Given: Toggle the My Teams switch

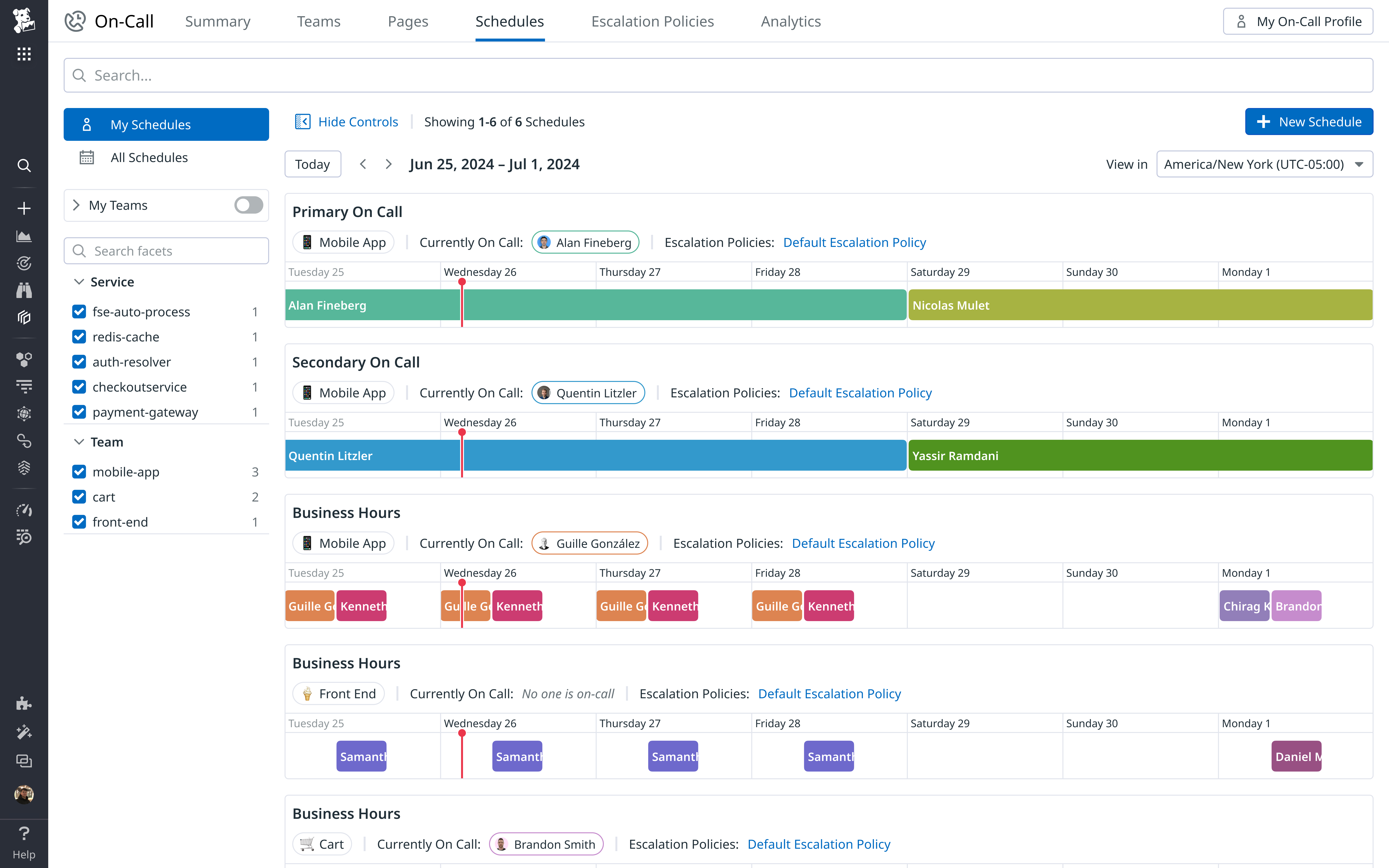Looking at the screenshot, I should (x=249, y=205).
